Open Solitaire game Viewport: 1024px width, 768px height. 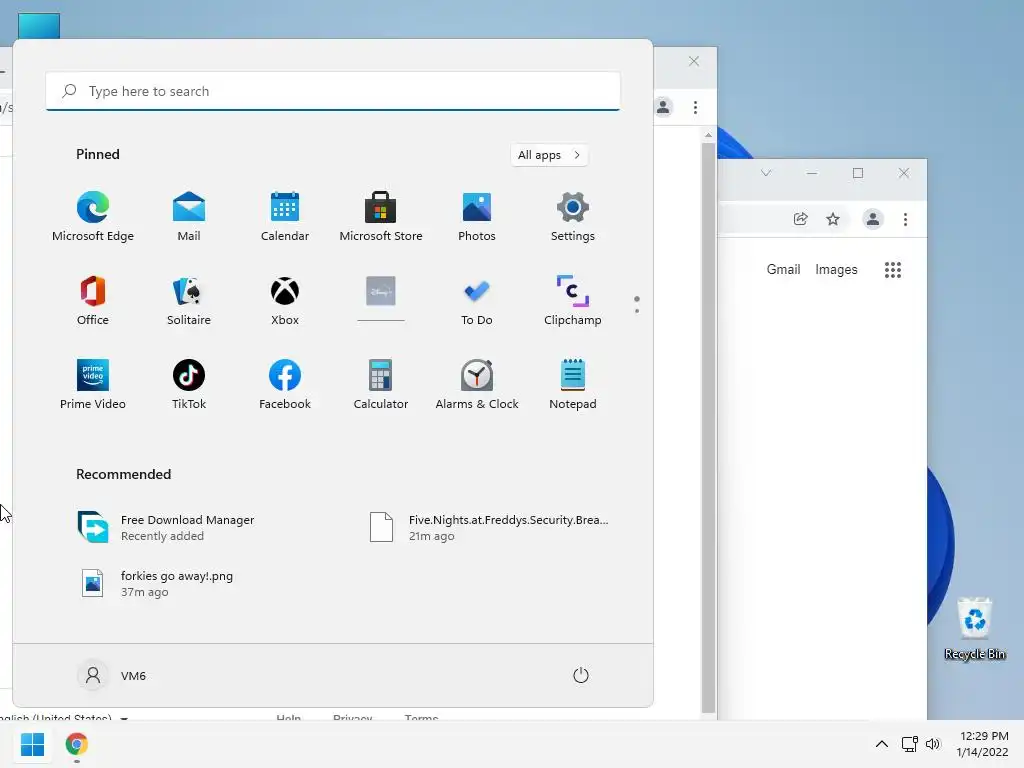pos(189,300)
